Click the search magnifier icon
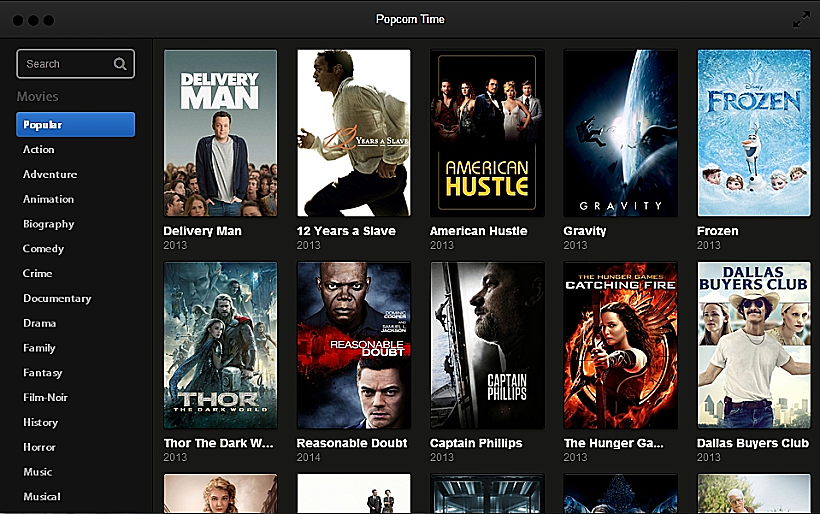Screen dimensions: 820x514 tap(120, 64)
